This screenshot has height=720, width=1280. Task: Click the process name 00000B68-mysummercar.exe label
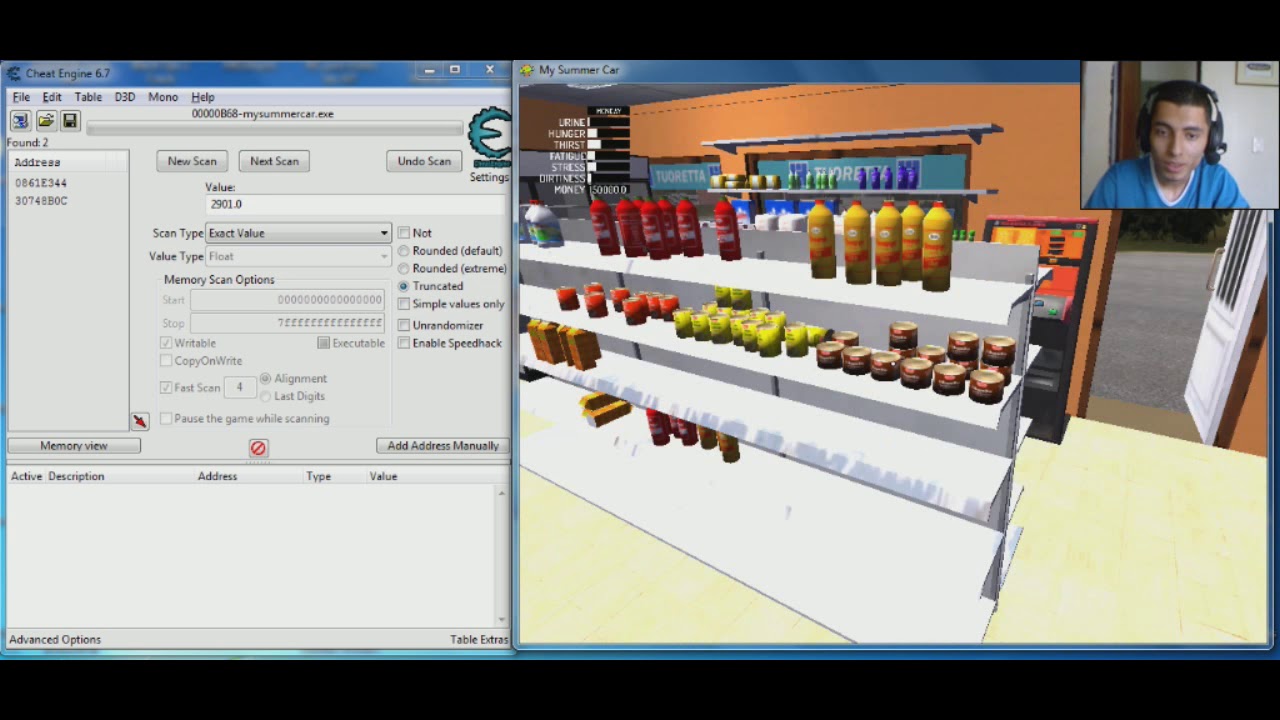coord(263,114)
